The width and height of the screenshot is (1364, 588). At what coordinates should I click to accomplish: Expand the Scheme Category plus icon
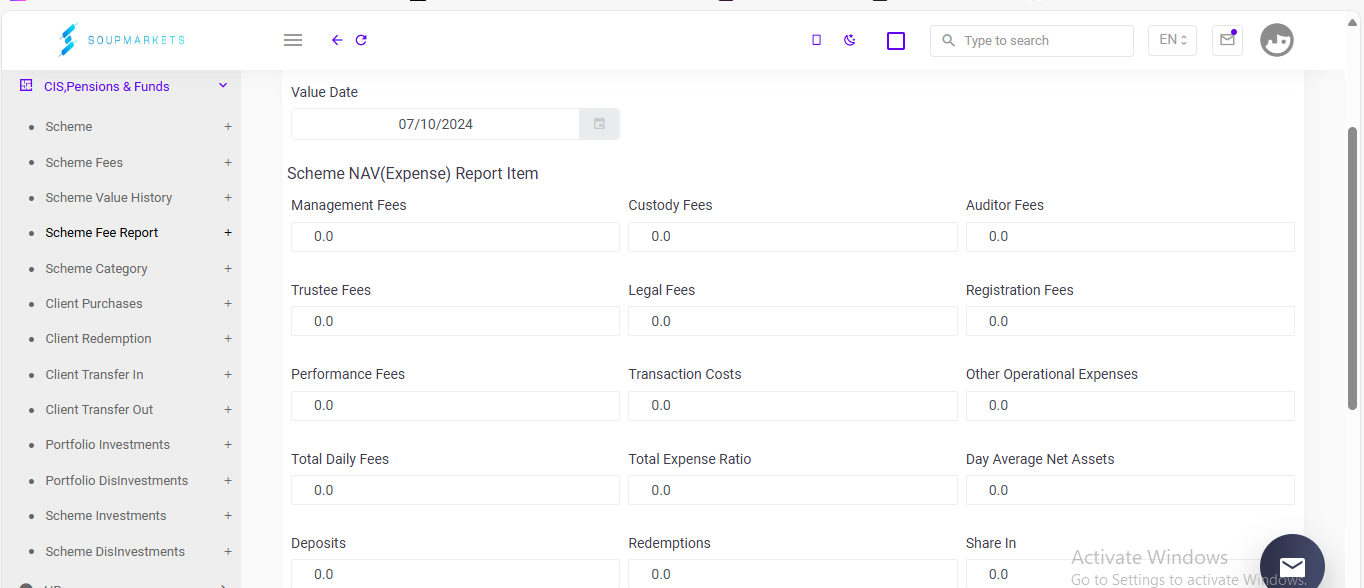pos(228,268)
